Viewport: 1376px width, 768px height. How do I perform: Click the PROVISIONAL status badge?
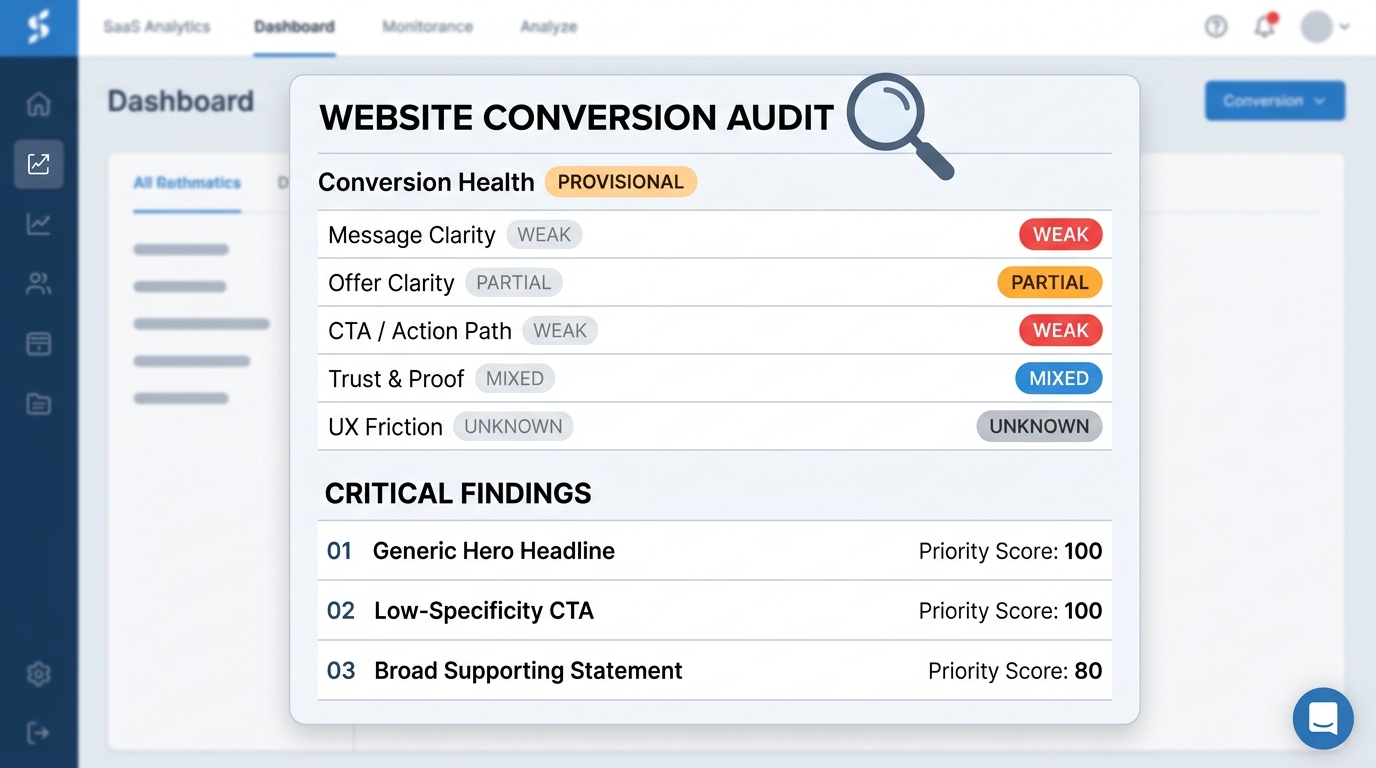621,182
